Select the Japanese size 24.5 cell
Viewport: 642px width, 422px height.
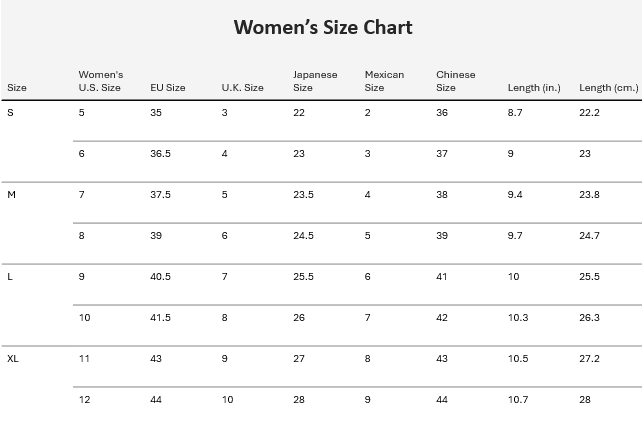pyautogui.click(x=303, y=236)
